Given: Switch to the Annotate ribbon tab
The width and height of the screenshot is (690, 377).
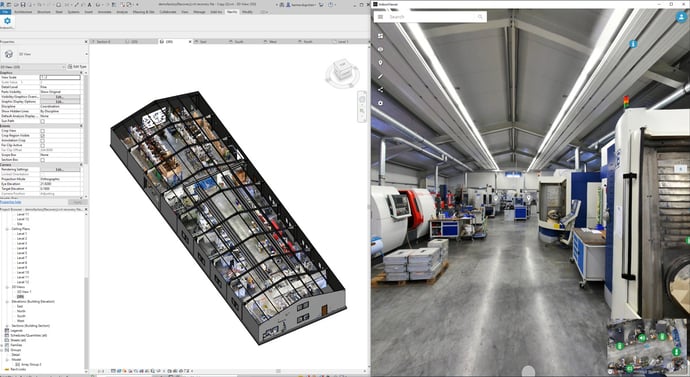Looking at the screenshot, I should tap(104, 12).
